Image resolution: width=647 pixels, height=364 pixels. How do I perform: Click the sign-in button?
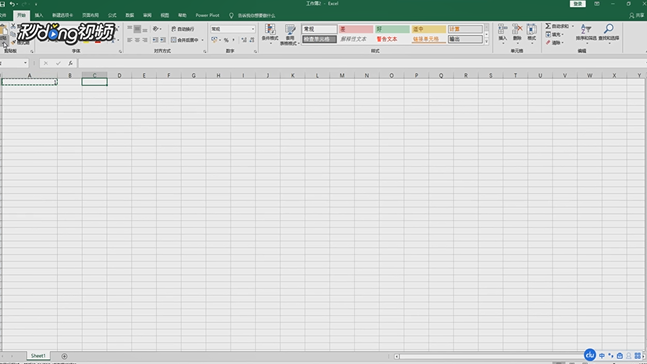pyautogui.click(x=578, y=4)
